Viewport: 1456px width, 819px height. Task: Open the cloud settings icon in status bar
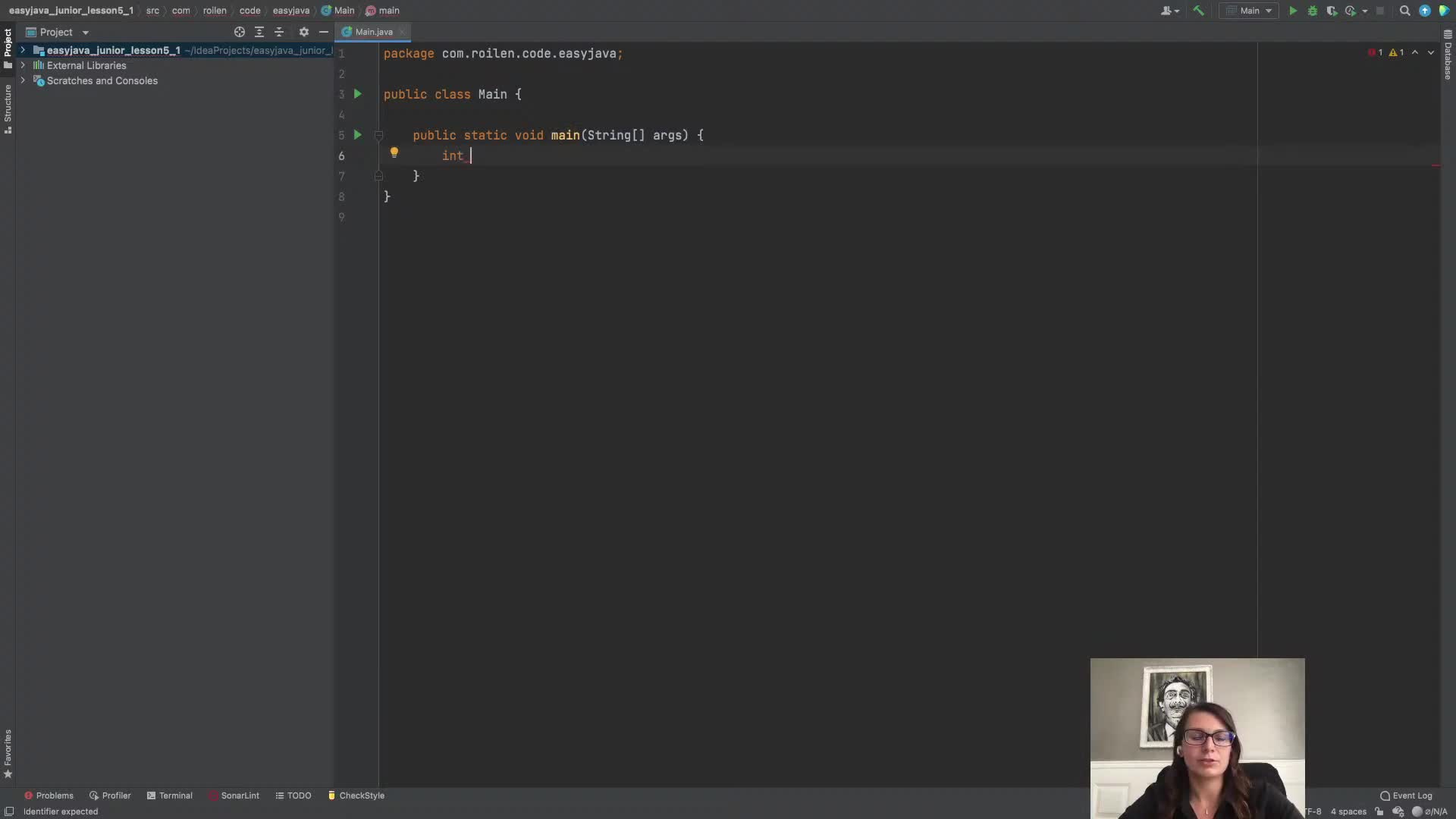coord(1398,811)
